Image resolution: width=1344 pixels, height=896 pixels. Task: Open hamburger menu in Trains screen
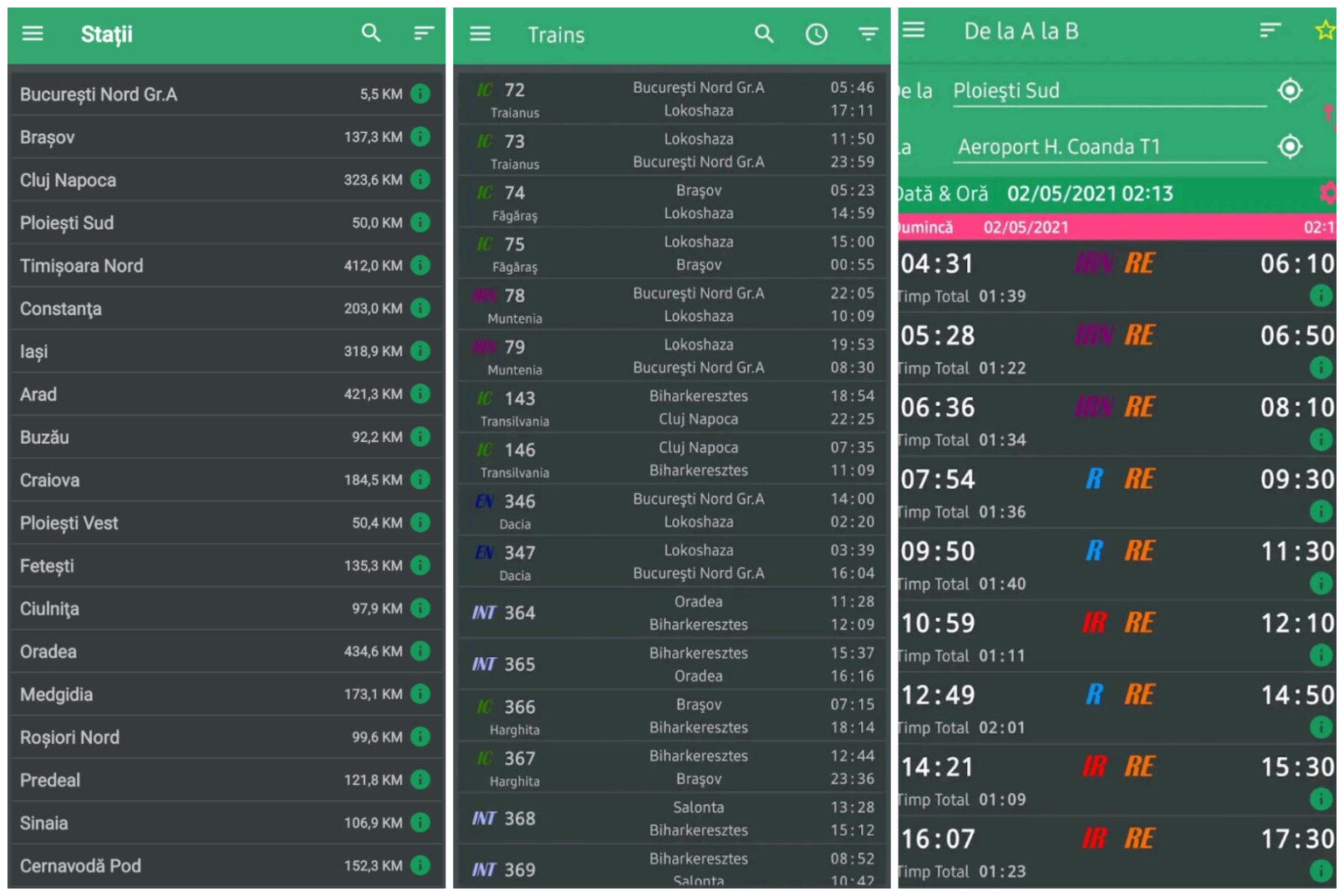480,34
